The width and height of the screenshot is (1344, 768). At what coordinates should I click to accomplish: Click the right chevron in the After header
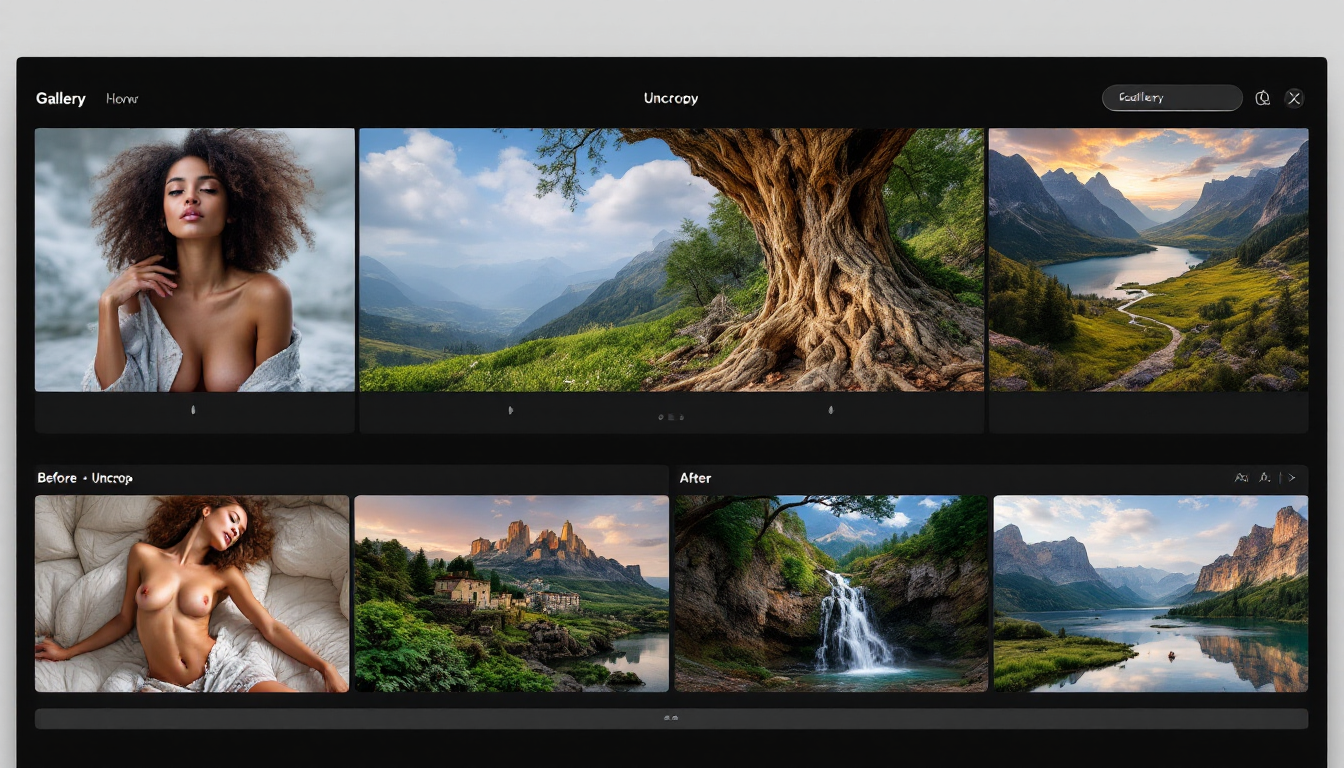(1292, 478)
